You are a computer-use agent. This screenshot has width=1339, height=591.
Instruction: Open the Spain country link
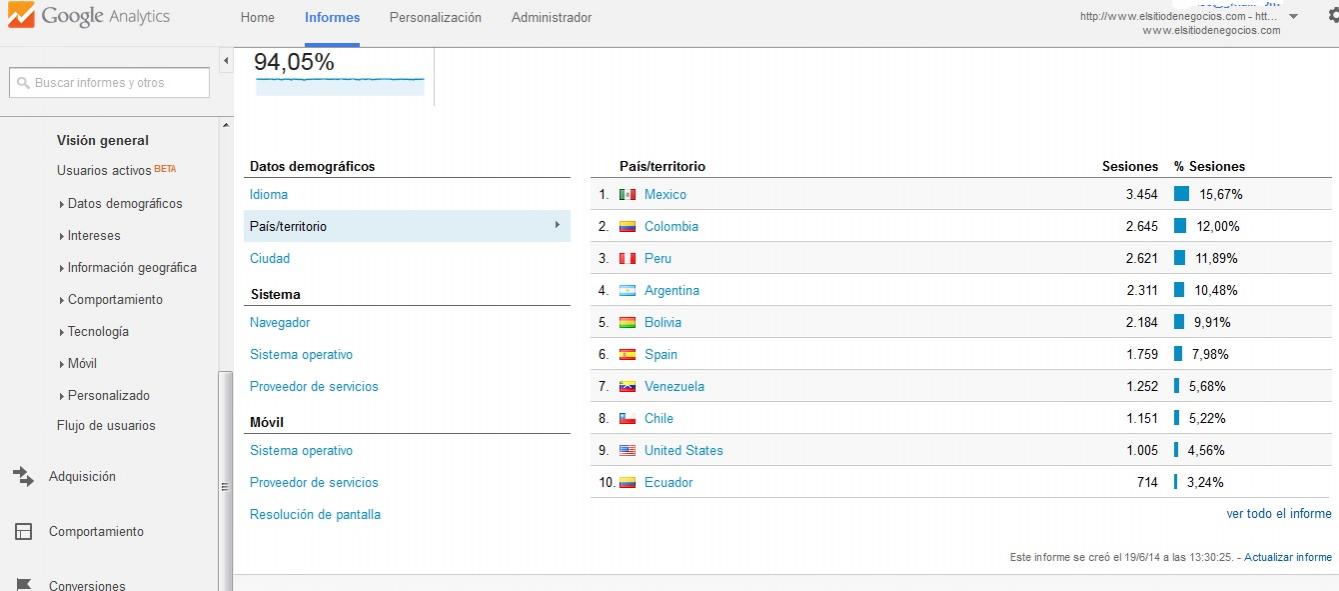point(661,355)
